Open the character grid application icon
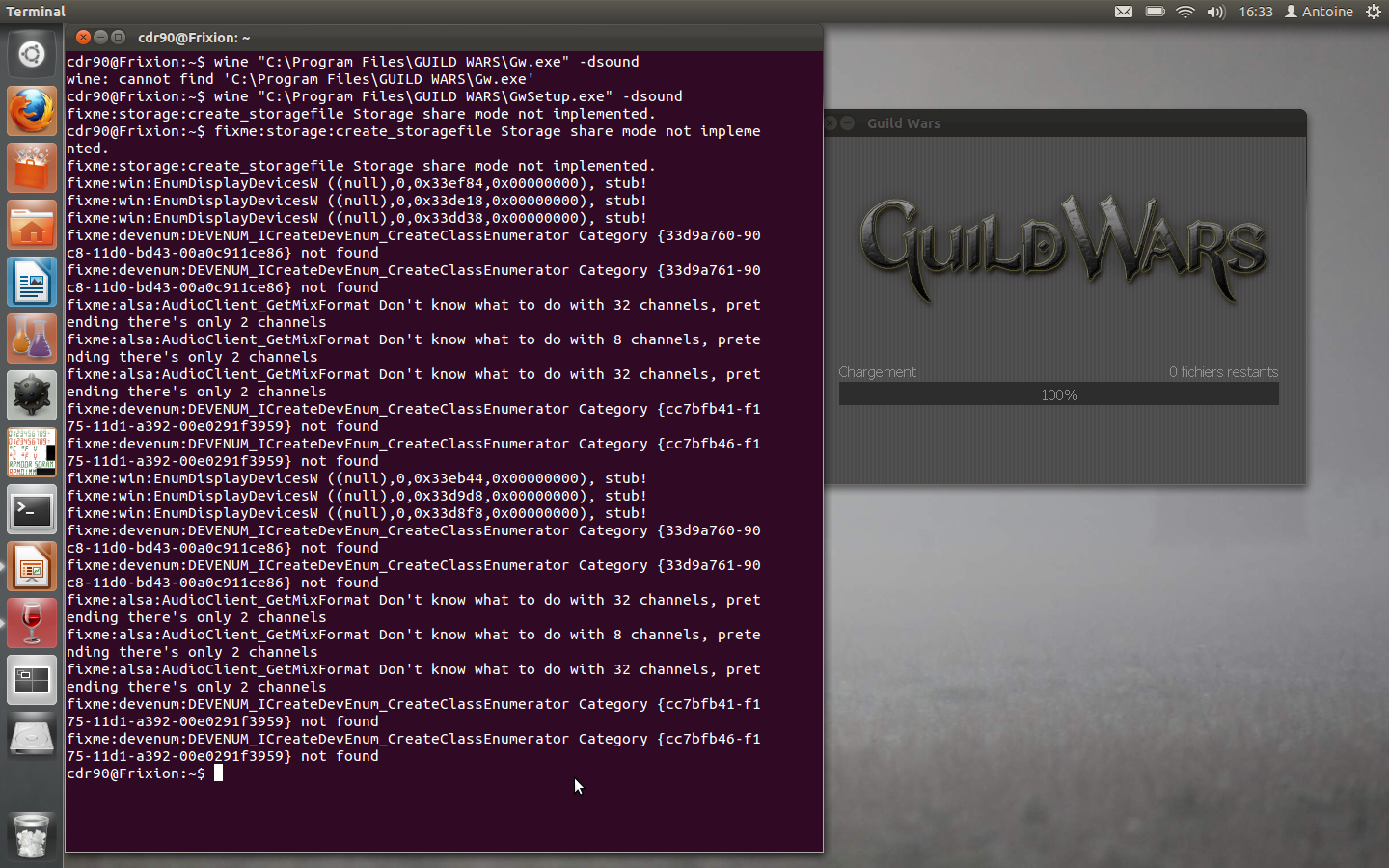The width and height of the screenshot is (1389, 868). pyautogui.click(x=32, y=452)
